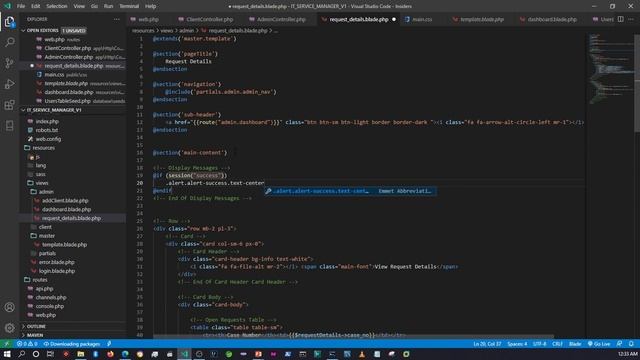Viewport: 640px width, 360px height.
Task: Click the VS Code taskbar icon
Action: point(184,354)
